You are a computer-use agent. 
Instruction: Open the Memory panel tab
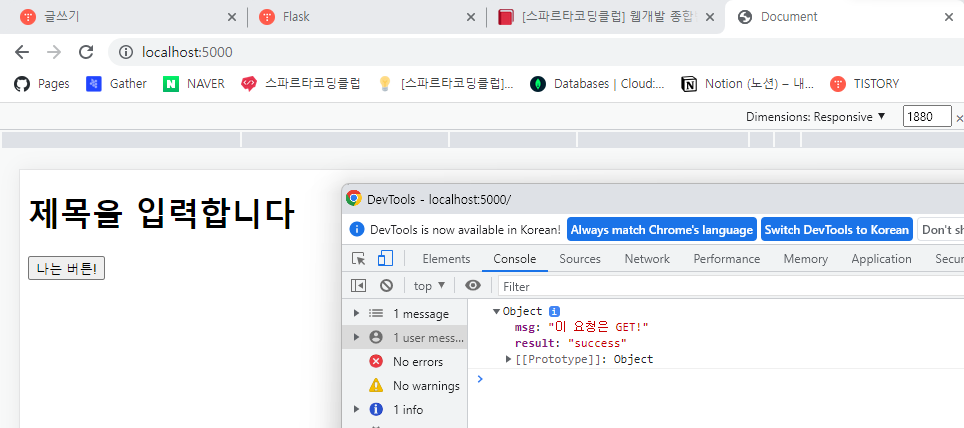pyautogui.click(x=805, y=259)
